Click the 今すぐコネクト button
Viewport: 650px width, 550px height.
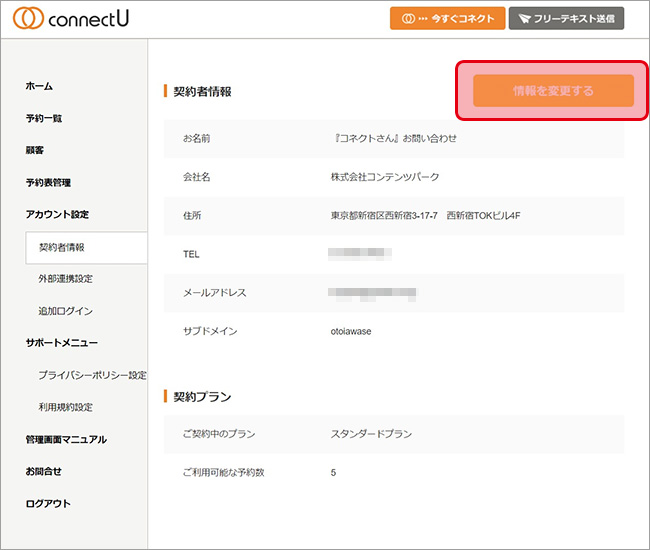[x=447, y=19]
